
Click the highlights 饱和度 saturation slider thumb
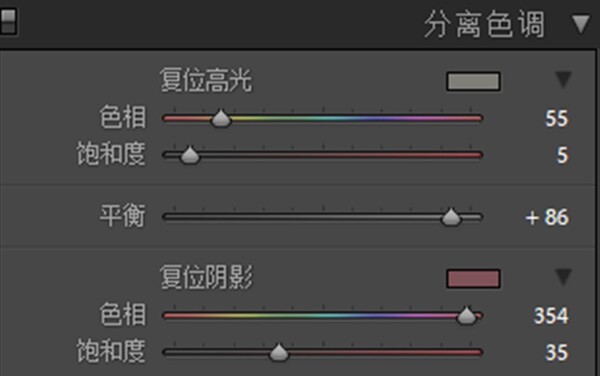pyautogui.click(x=189, y=155)
